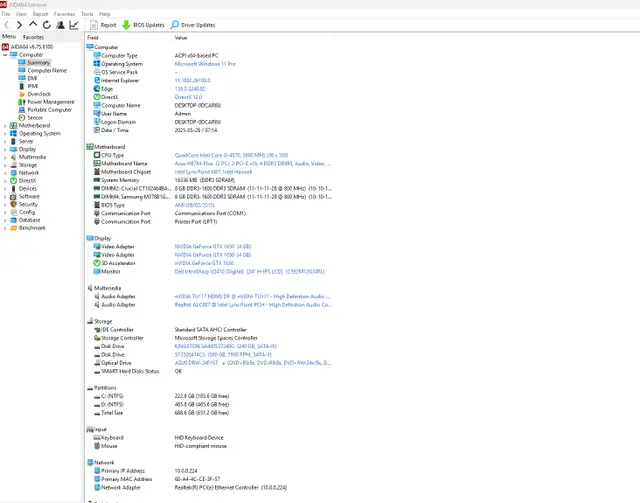Screen dimensions: 640x503
Task: Open the View menu
Action: [x=21, y=14]
